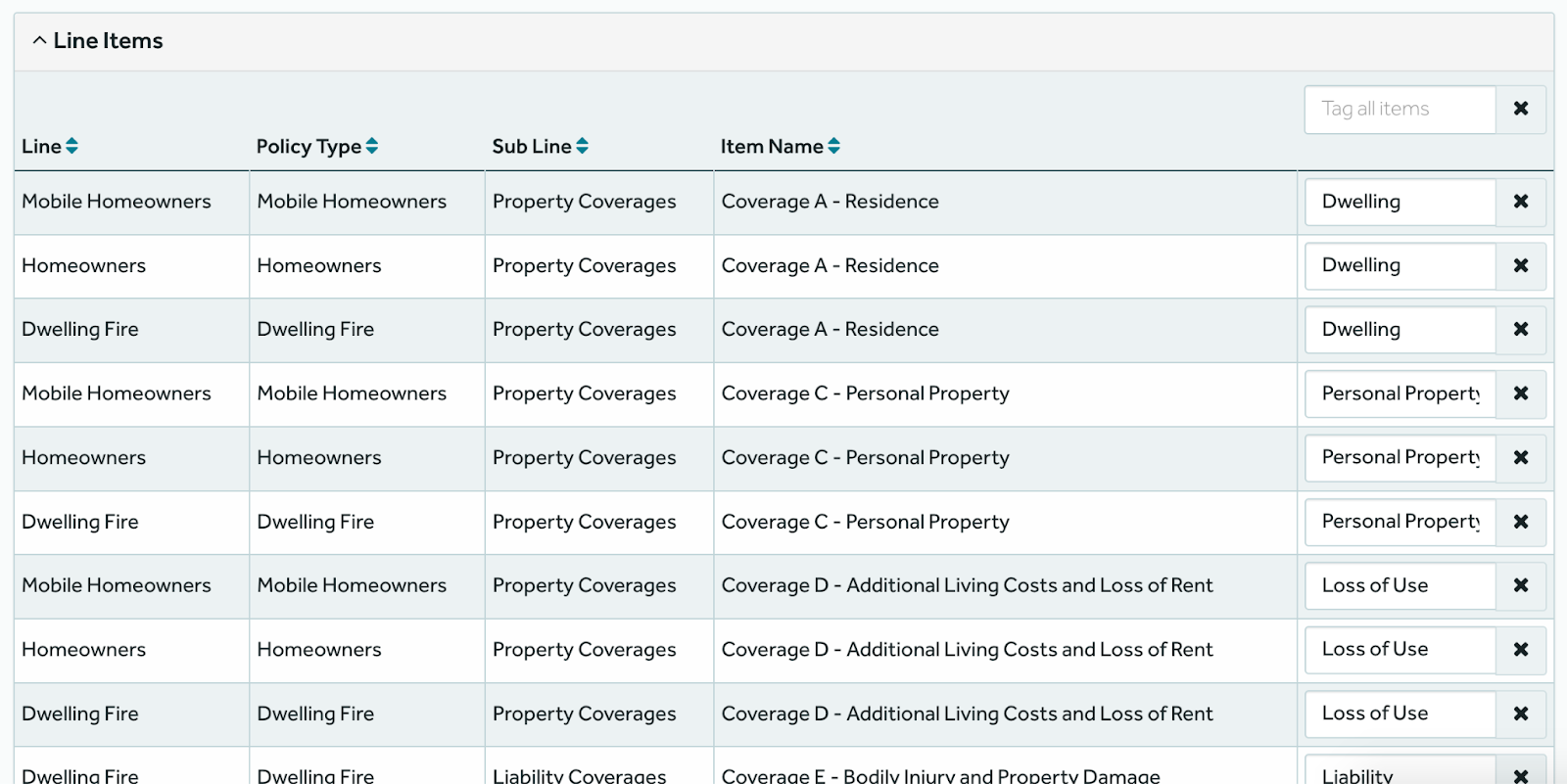Viewport: 1567px width, 784px height.
Task: Clear Loss of Use tag on Dwelling Fire row
Action: point(1520,714)
